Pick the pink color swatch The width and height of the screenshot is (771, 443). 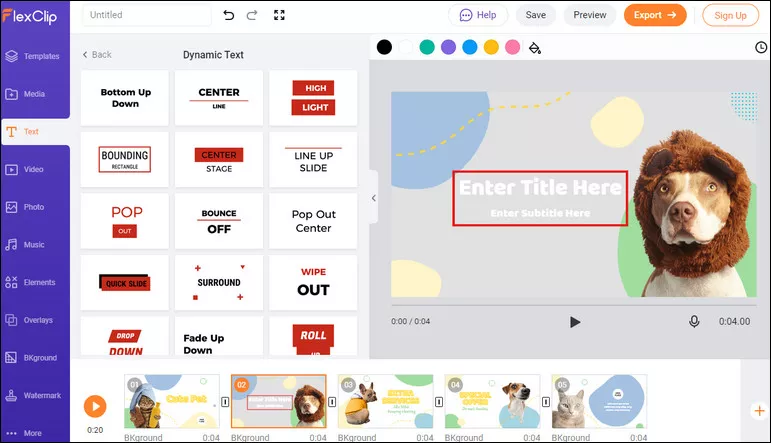click(512, 47)
